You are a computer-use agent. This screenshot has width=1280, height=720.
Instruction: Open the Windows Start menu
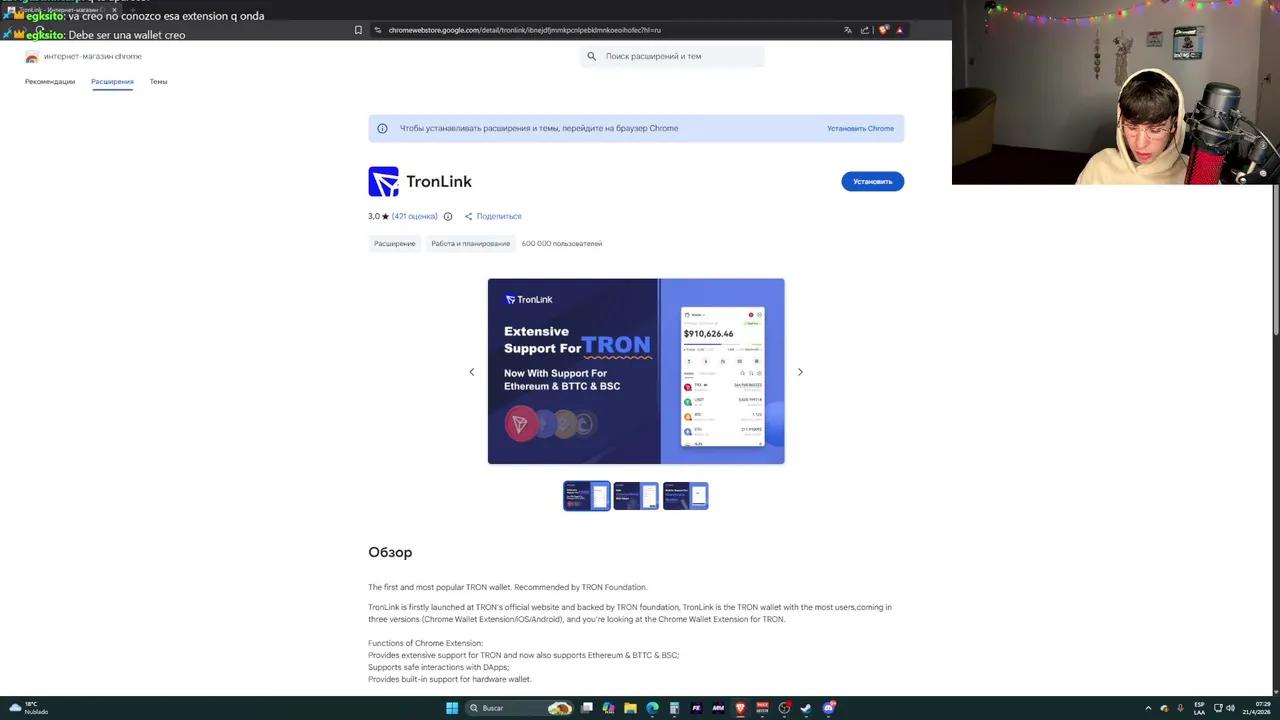pos(452,708)
